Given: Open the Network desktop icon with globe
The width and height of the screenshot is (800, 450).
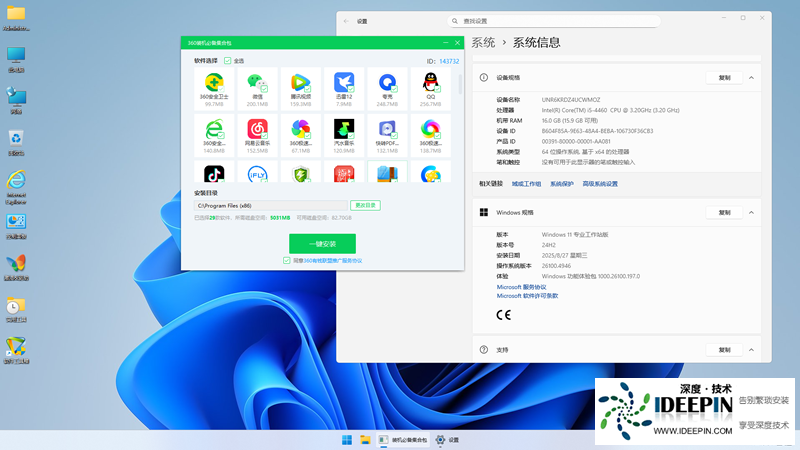Looking at the screenshot, I should [16, 101].
